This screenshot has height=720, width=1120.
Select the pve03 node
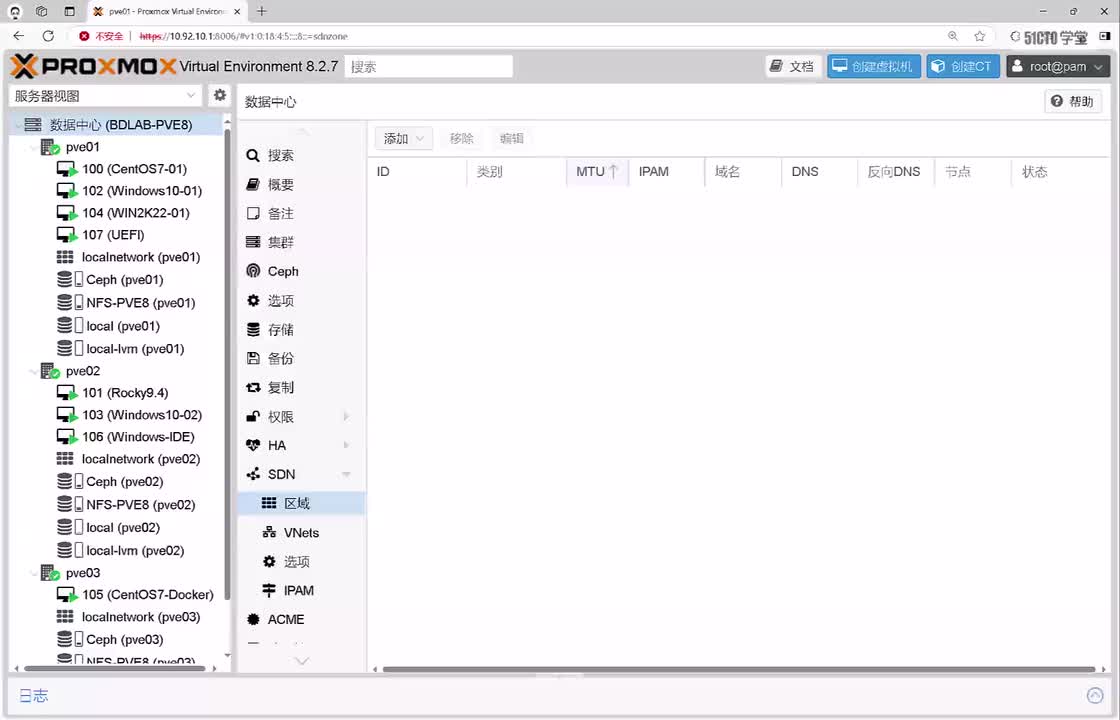82,573
